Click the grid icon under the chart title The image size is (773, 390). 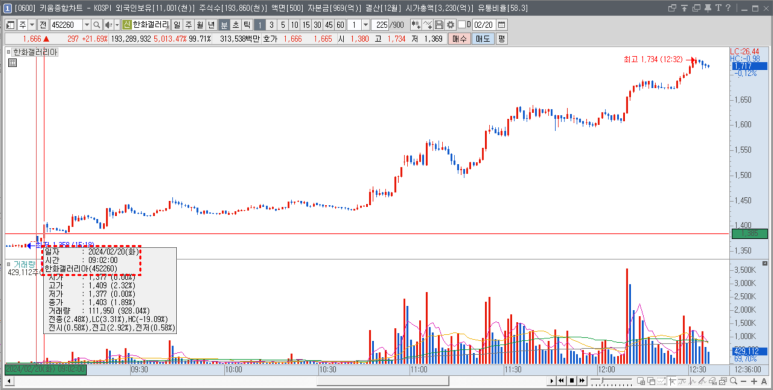[x=12, y=62]
